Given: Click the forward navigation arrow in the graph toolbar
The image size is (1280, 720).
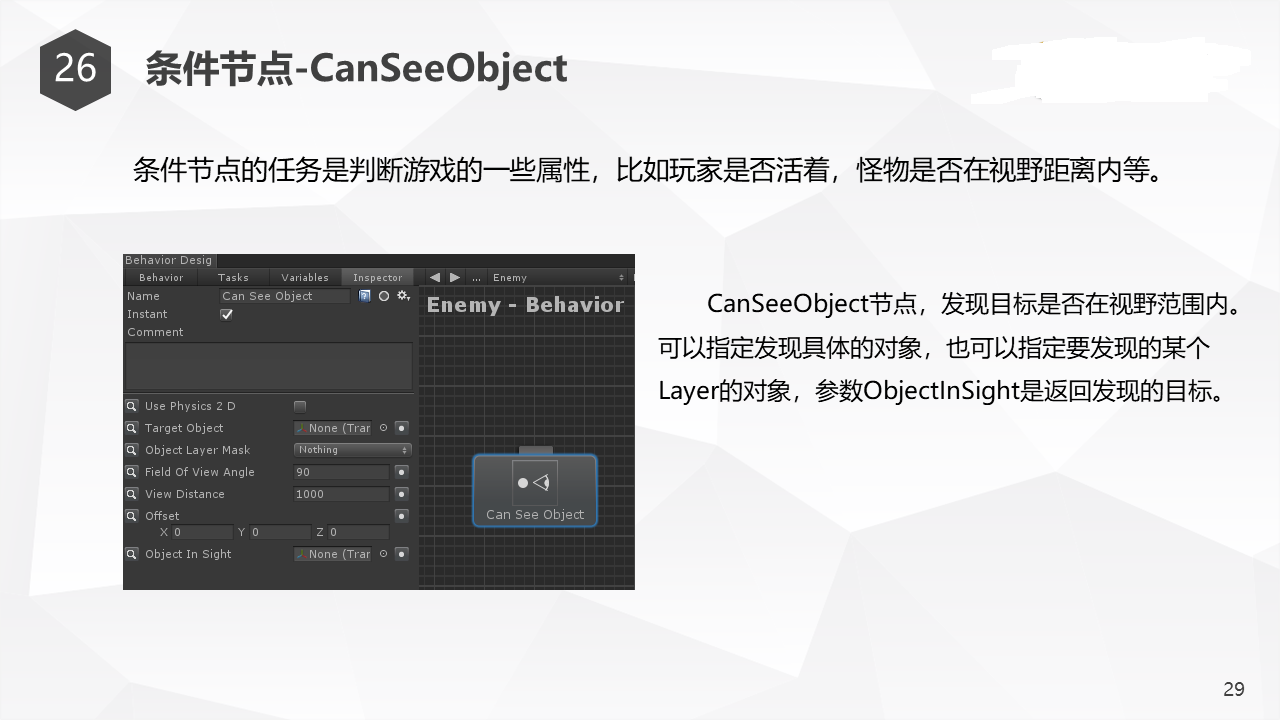Looking at the screenshot, I should point(455,277).
